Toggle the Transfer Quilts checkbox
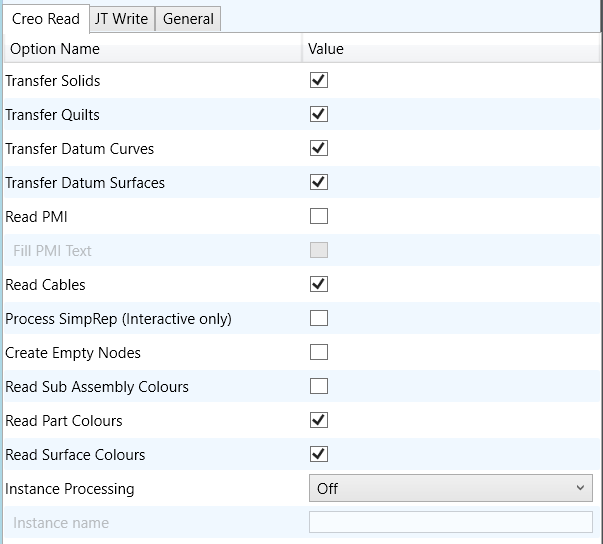The height and width of the screenshot is (544, 603). 319,114
